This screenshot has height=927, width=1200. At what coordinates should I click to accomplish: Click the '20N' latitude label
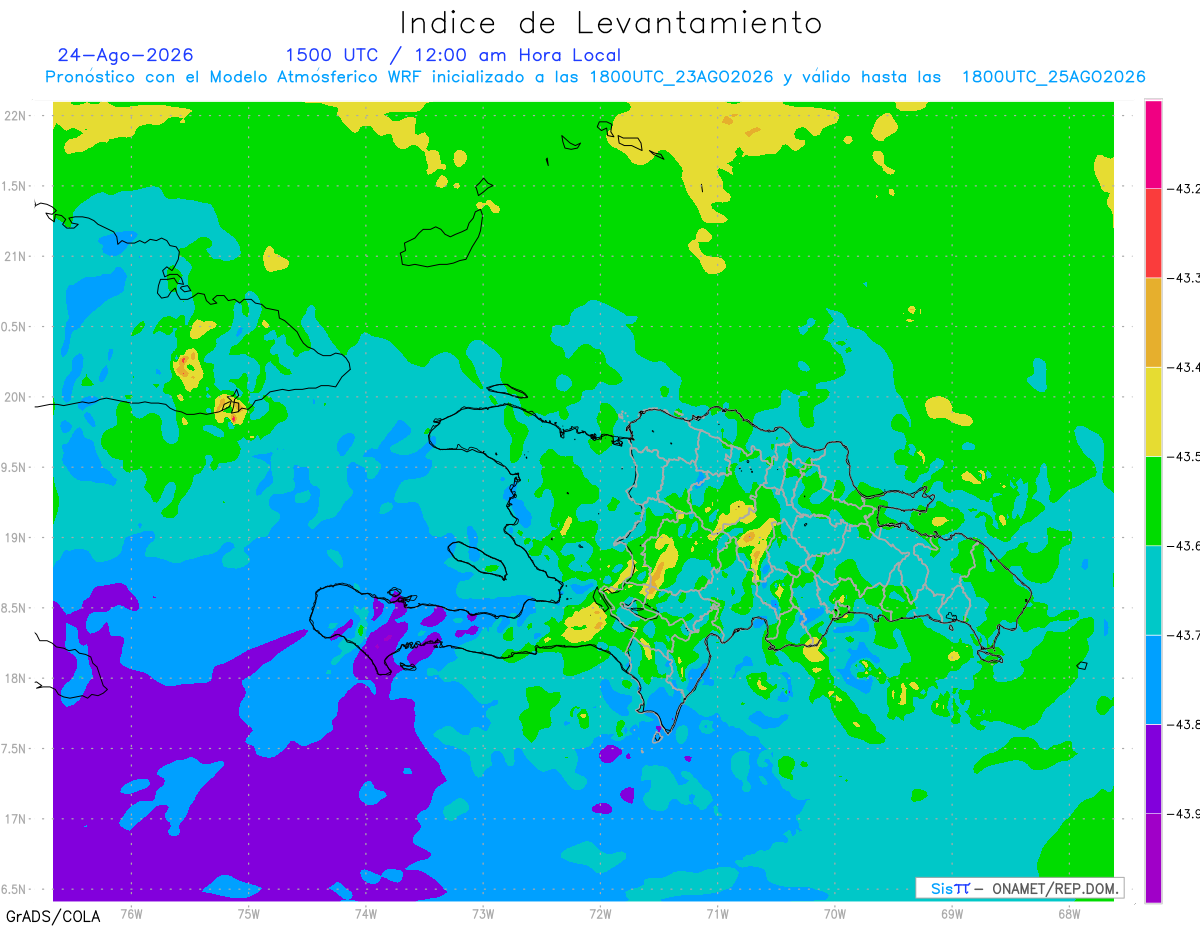pyautogui.click(x=15, y=397)
